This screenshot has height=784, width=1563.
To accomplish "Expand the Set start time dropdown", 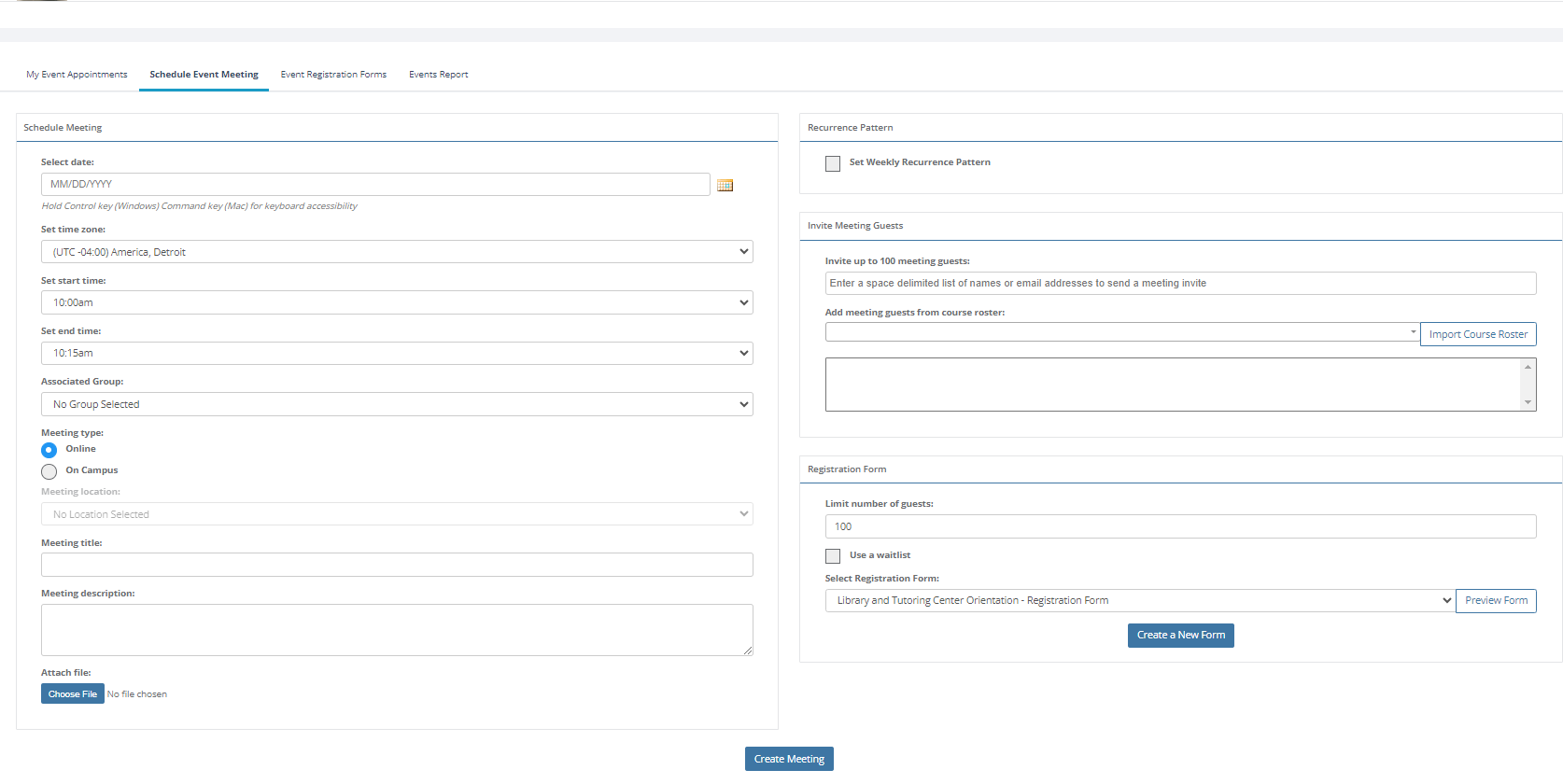I will [397, 302].
